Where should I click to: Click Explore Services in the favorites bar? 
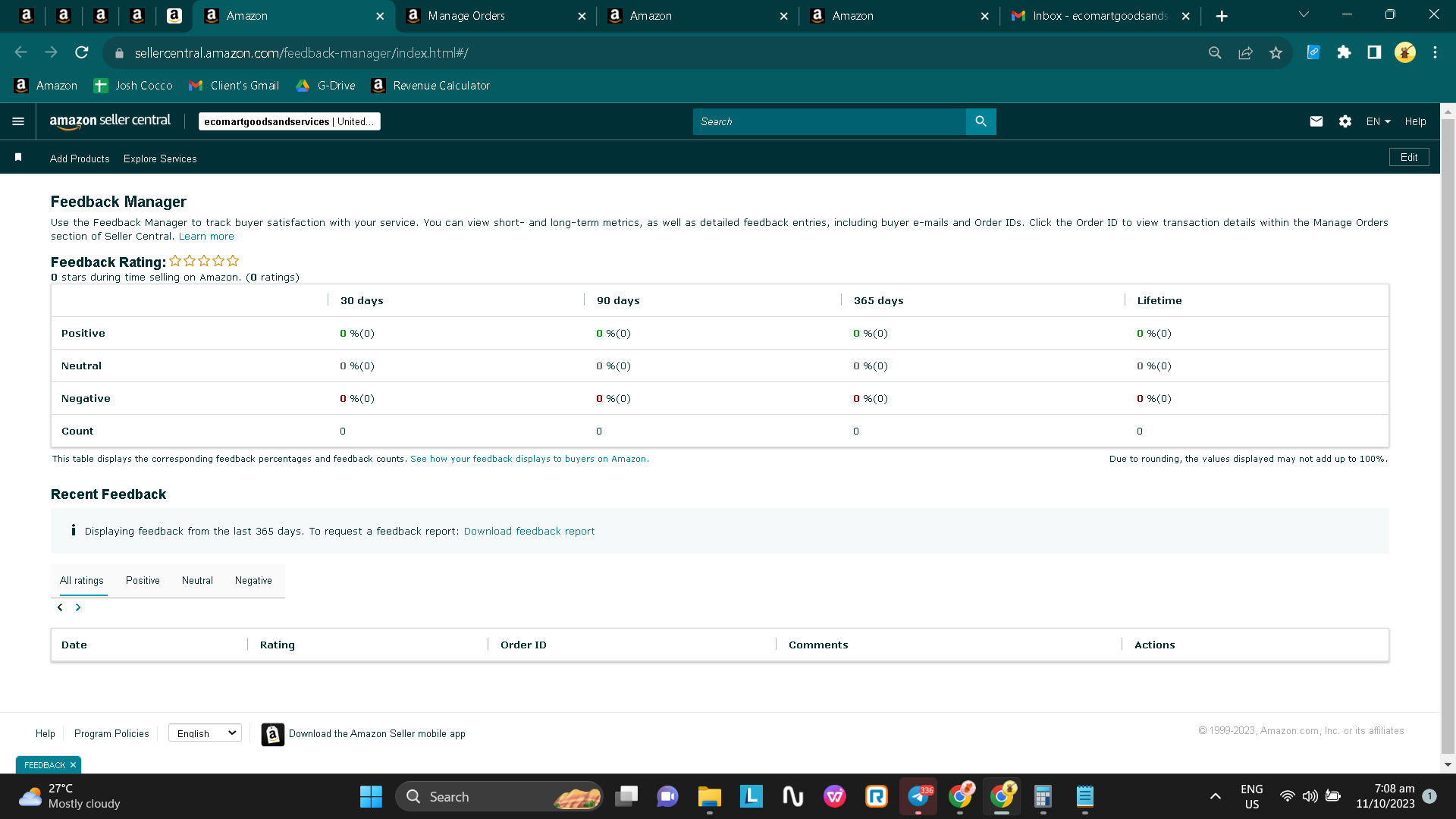(160, 158)
